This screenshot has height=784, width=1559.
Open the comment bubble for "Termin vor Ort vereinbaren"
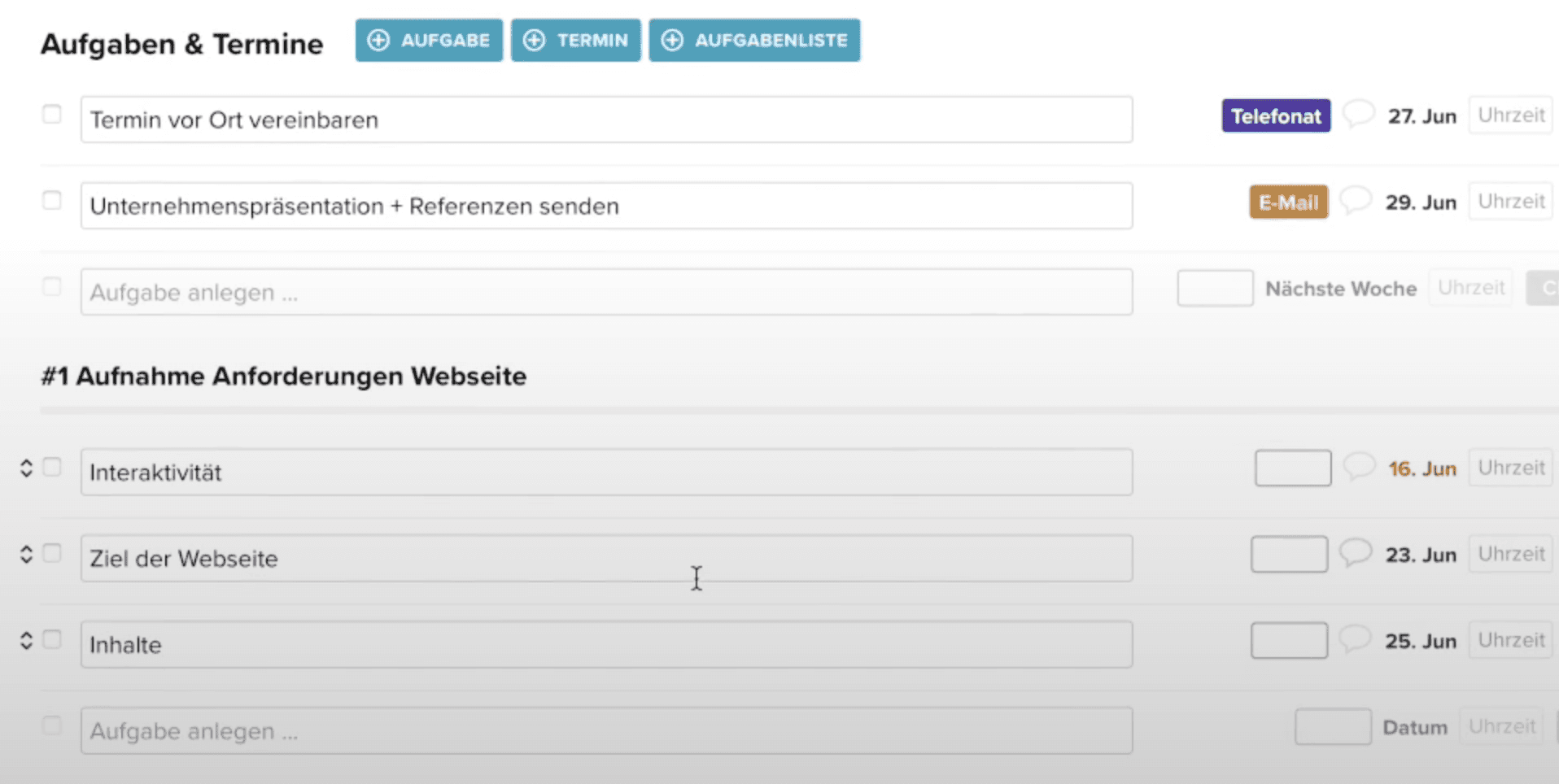pos(1357,115)
